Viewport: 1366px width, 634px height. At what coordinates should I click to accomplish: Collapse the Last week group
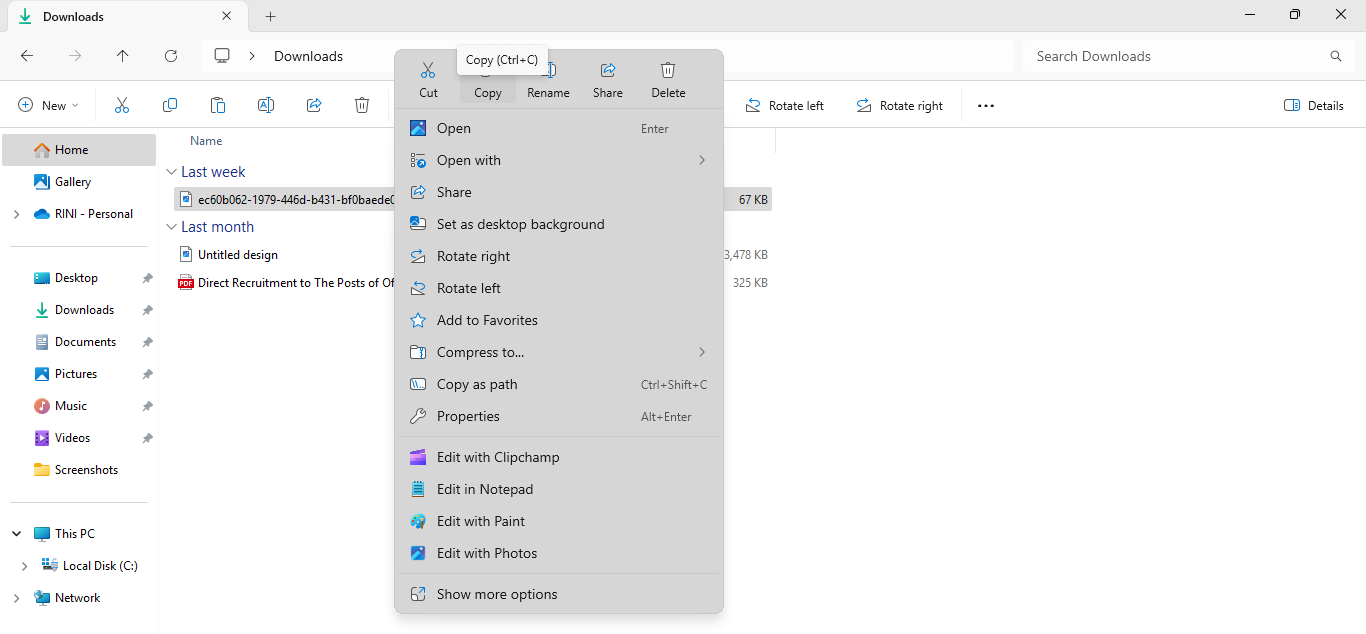click(x=171, y=172)
